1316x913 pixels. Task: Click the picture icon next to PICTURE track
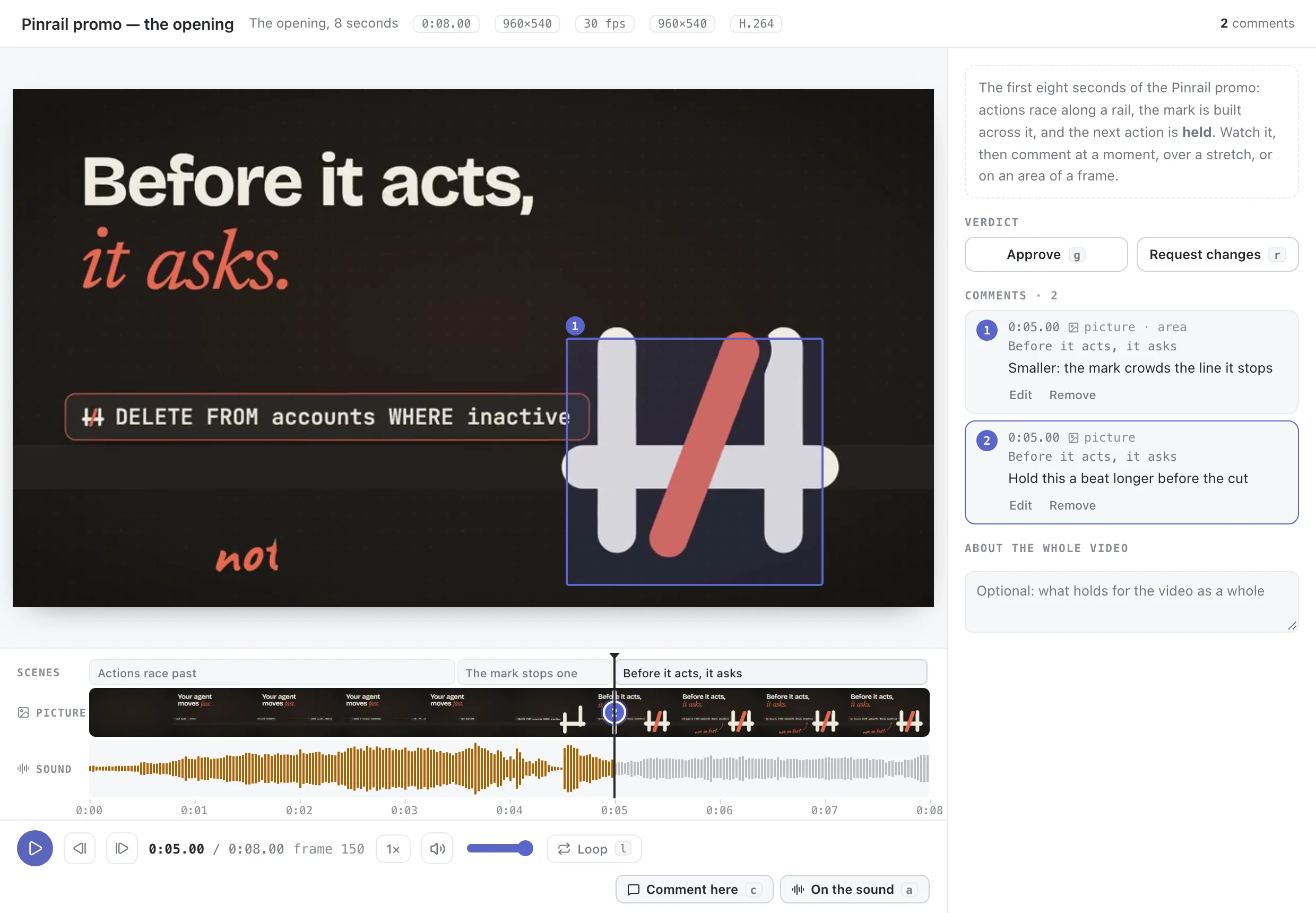coord(23,712)
